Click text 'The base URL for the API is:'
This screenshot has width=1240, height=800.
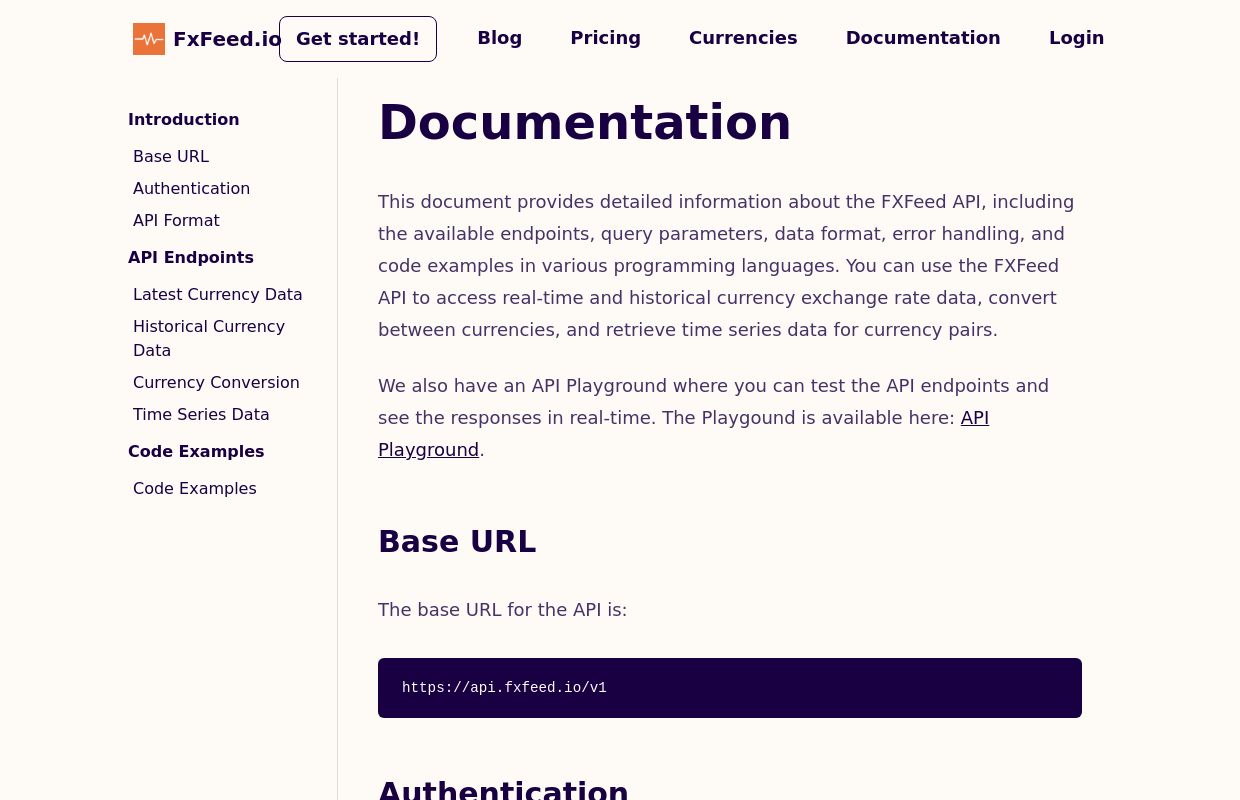tap(503, 610)
